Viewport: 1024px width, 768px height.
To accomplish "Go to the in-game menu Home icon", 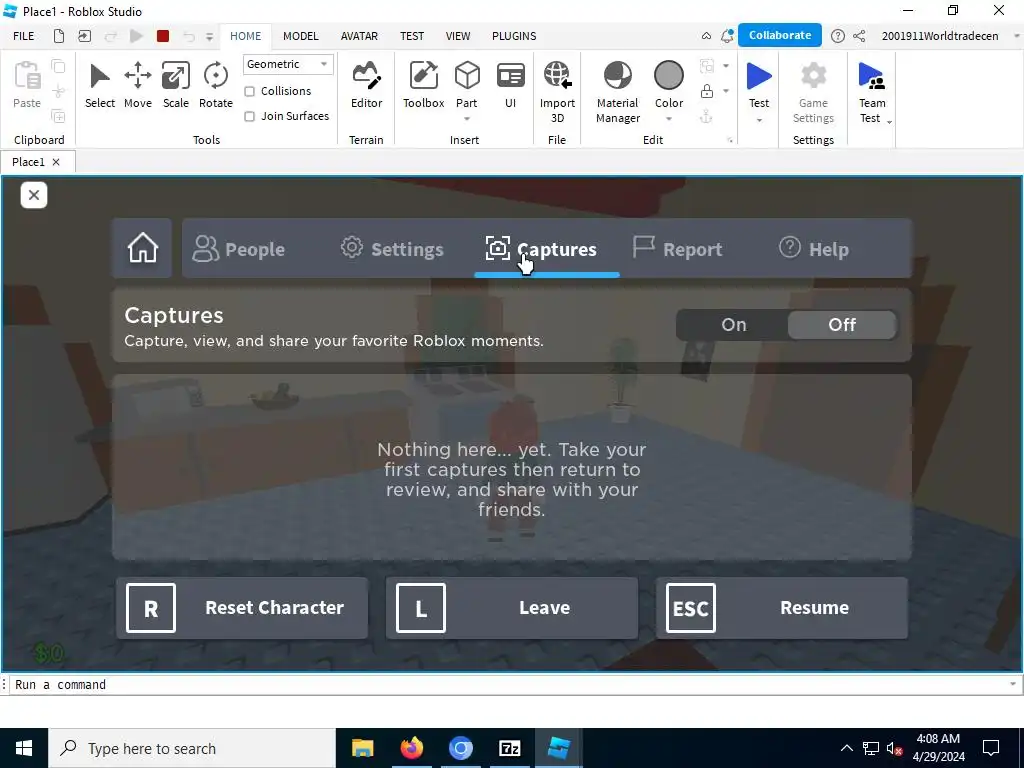I will (x=142, y=248).
